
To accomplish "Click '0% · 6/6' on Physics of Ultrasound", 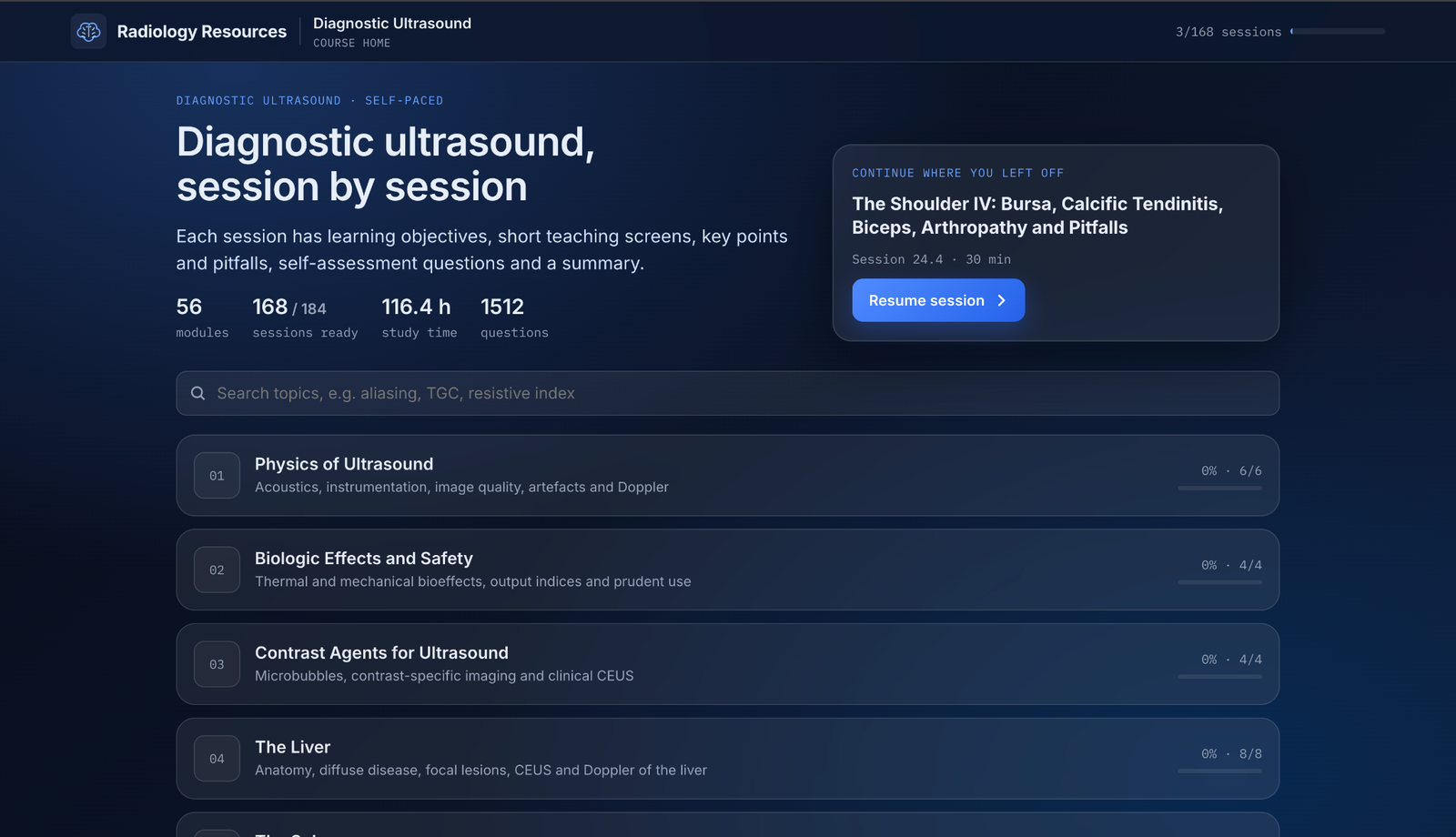I will [1231, 470].
